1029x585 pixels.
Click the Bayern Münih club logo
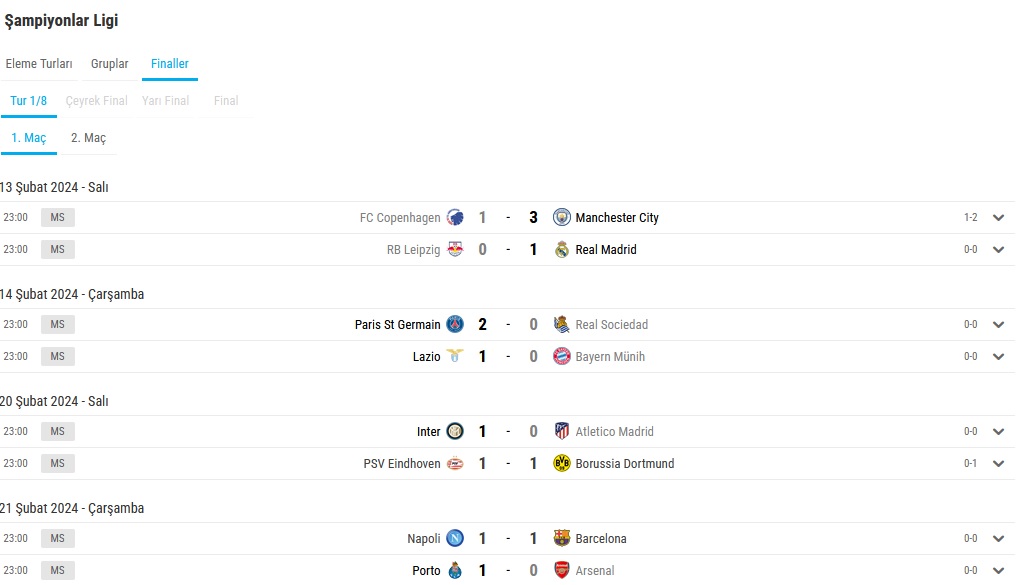(561, 357)
